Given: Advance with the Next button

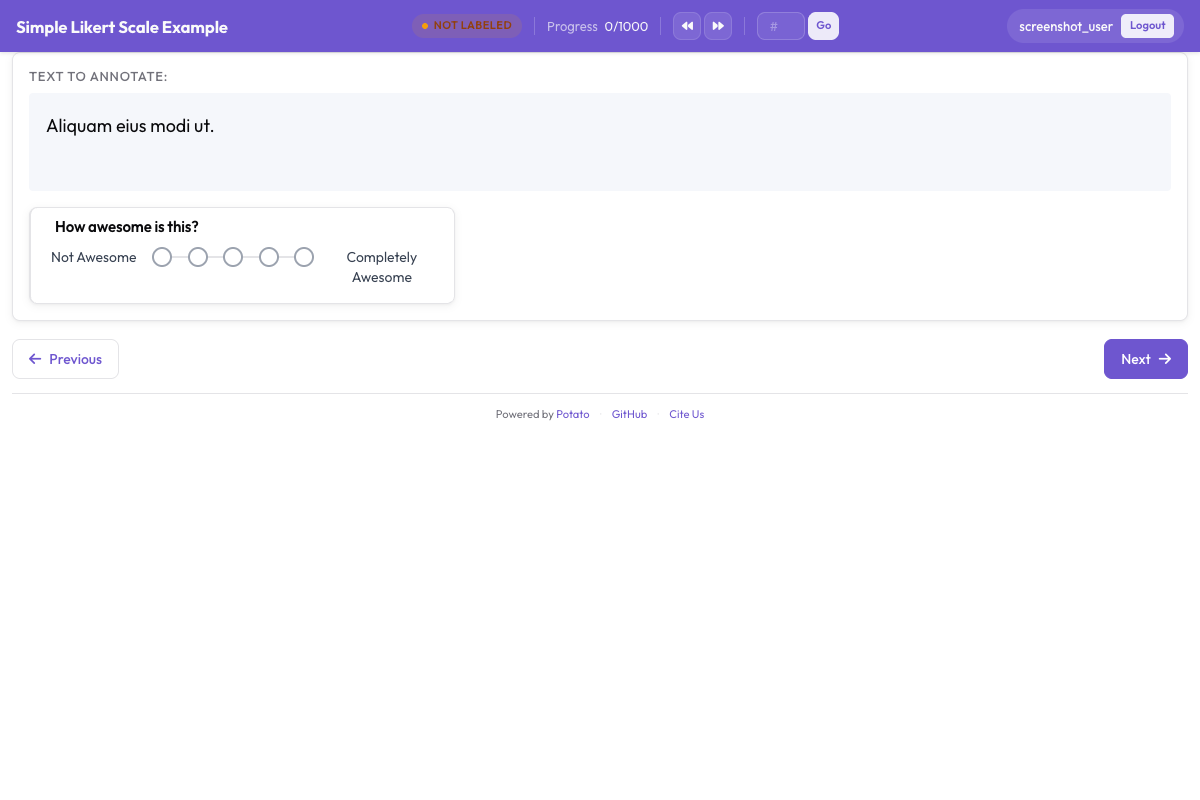Looking at the screenshot, I should pyautogui.click(x=1145, y=359).
